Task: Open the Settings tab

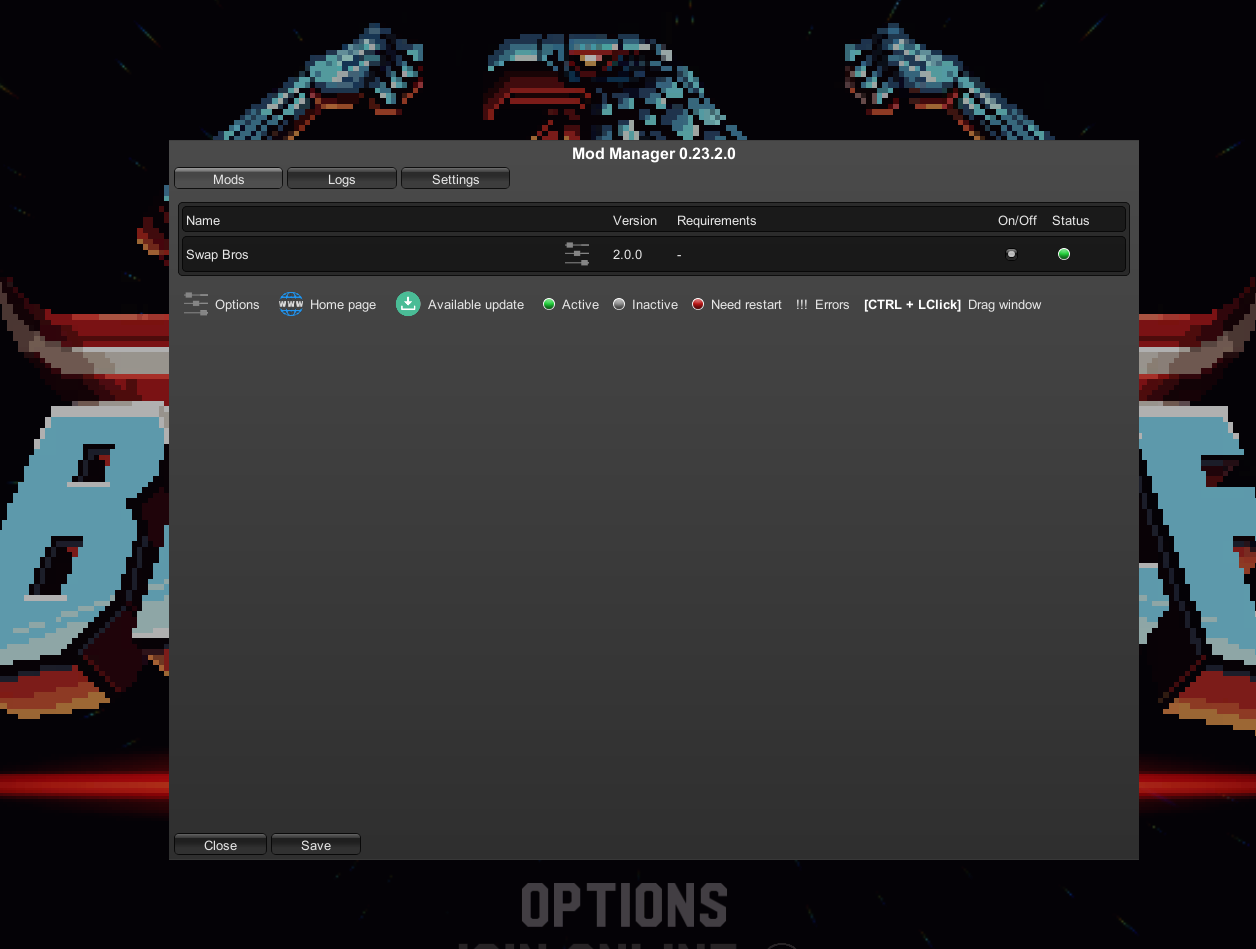Action: (x=455, y=179)
